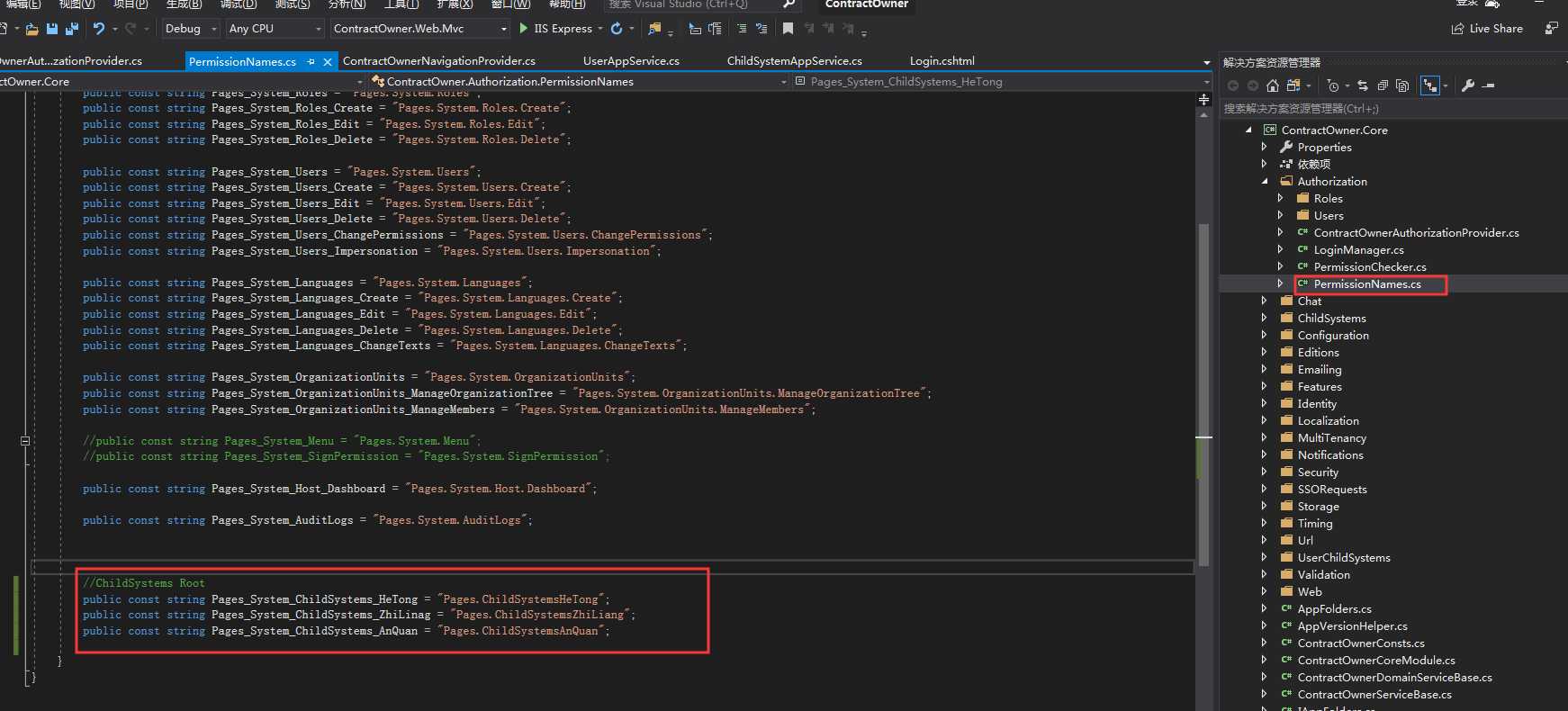Screen dimensions: 1568x711
Task: Click the Pages_System_ChildSystems_ZhiLinag constant name
Action: [x=321, y=616]
